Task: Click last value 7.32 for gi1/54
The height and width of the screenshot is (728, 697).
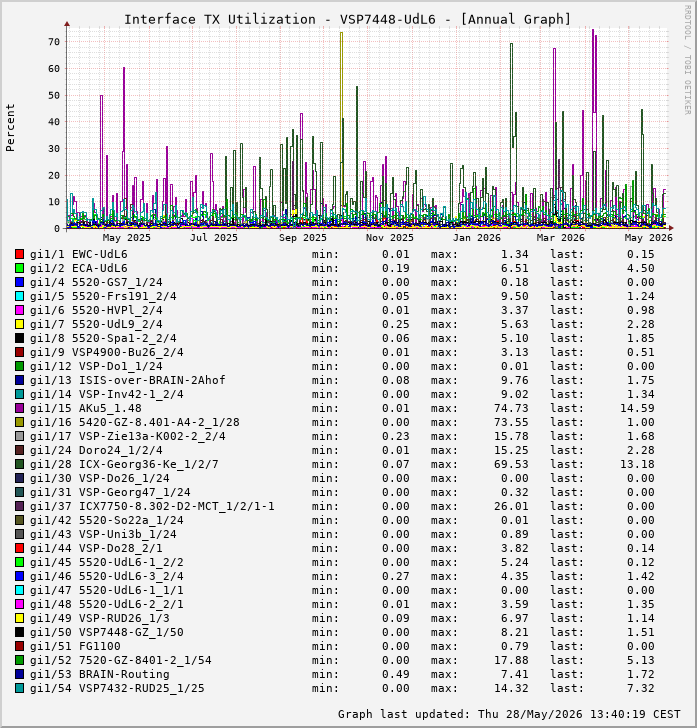Action: coord(641,688)
